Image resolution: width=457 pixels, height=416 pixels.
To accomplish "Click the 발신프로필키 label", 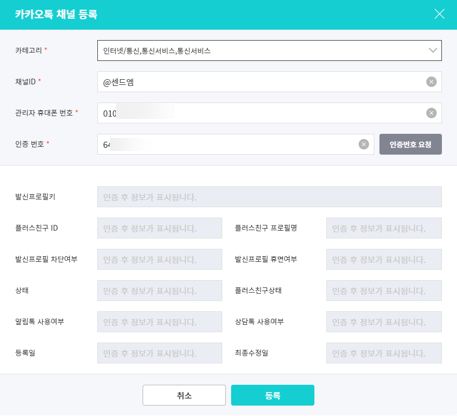I will click(35, 197).
